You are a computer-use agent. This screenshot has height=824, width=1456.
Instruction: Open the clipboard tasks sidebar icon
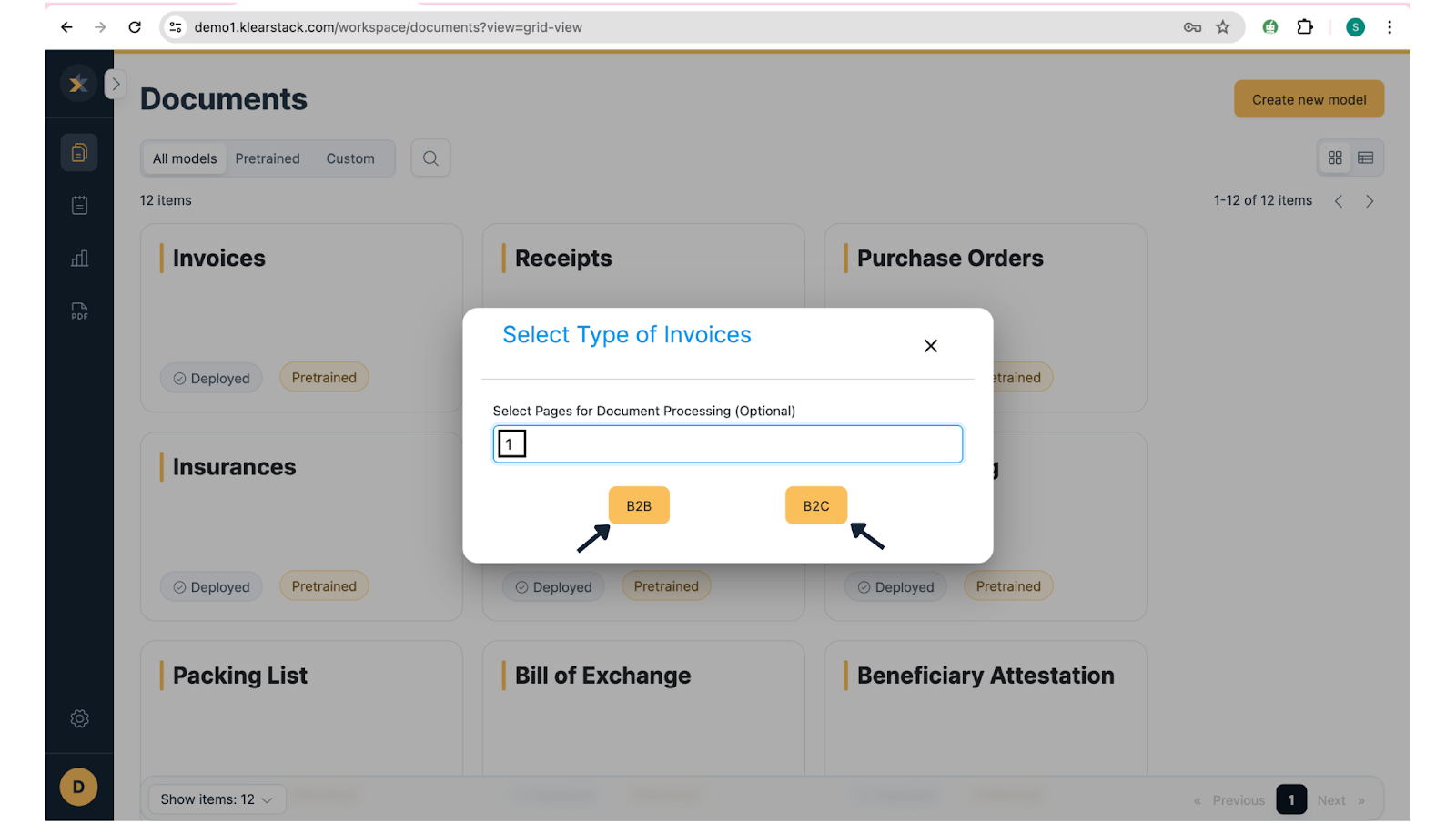[x=79, y=206]
